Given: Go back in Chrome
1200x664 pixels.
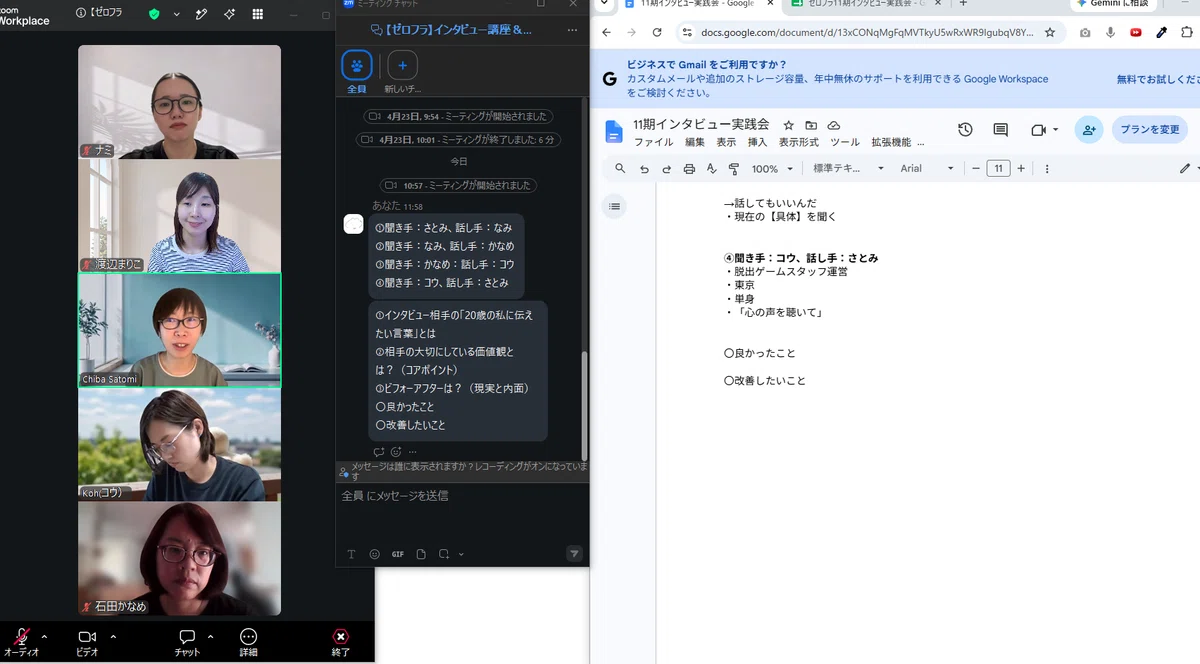Looking at the screenshot, I should point(606,32).
